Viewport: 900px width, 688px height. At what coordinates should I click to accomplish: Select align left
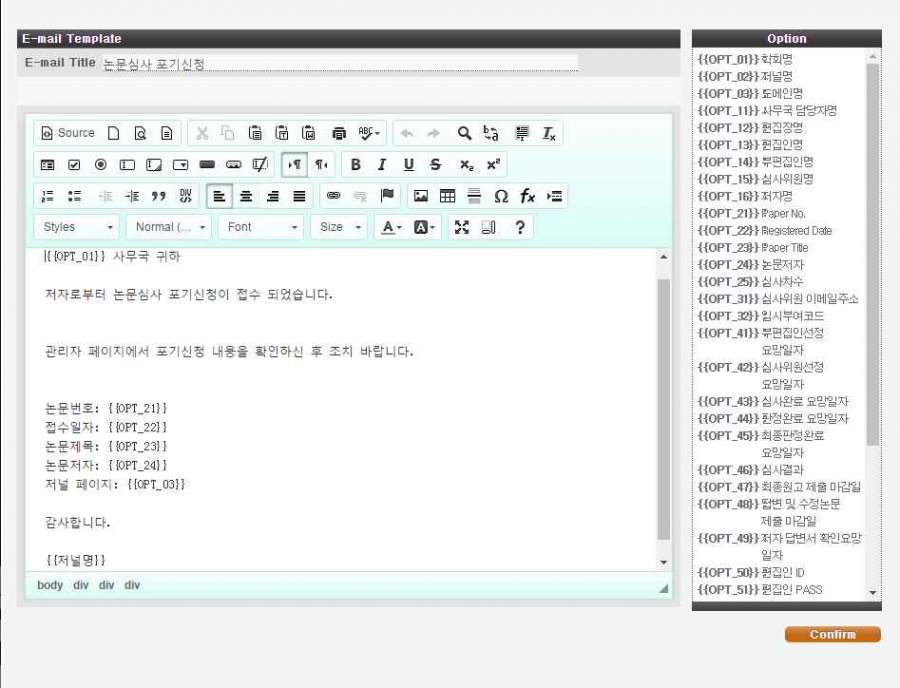[x=219, y=196]
